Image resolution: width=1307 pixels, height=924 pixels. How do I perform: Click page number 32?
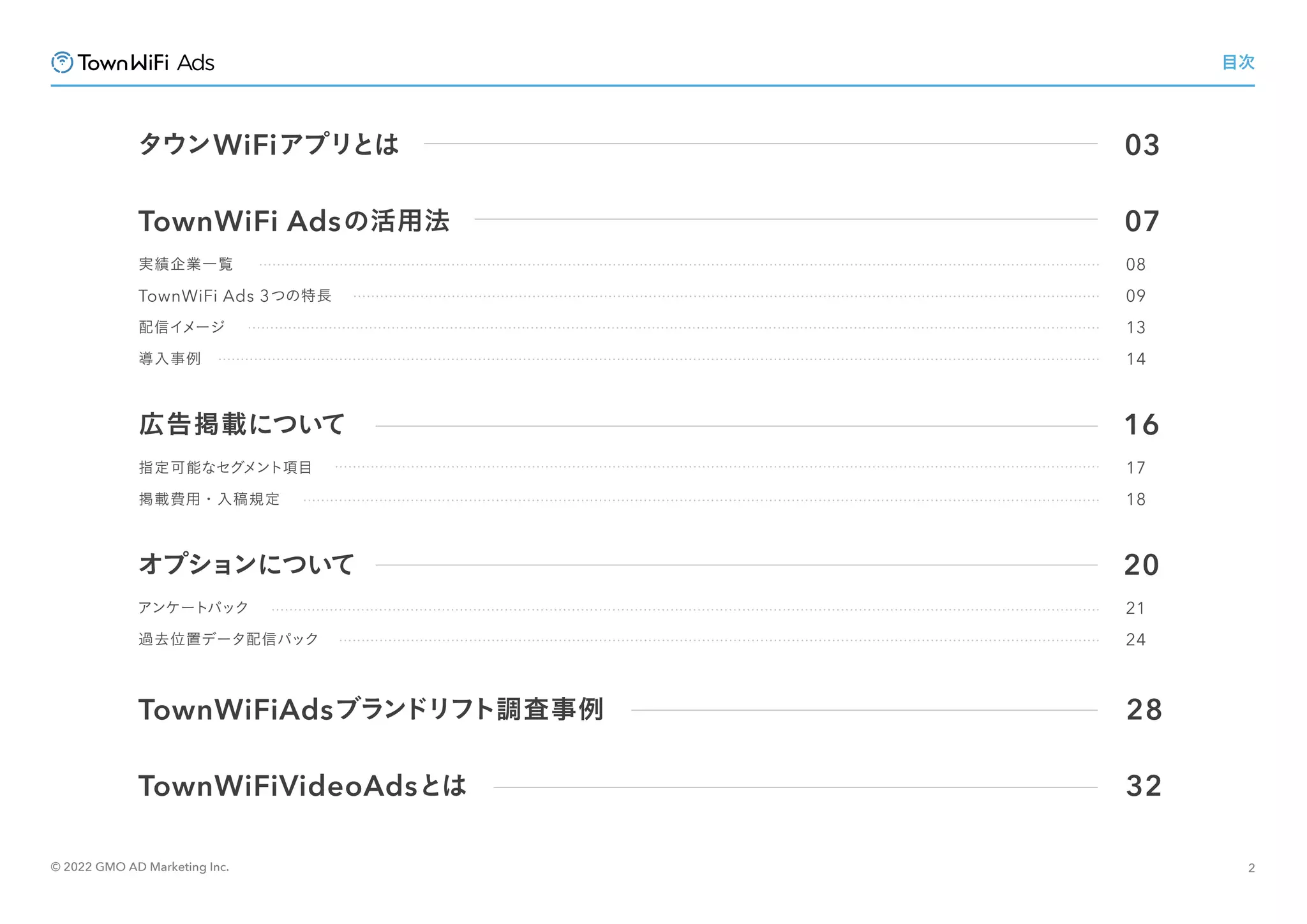(x=1144, y=786)
